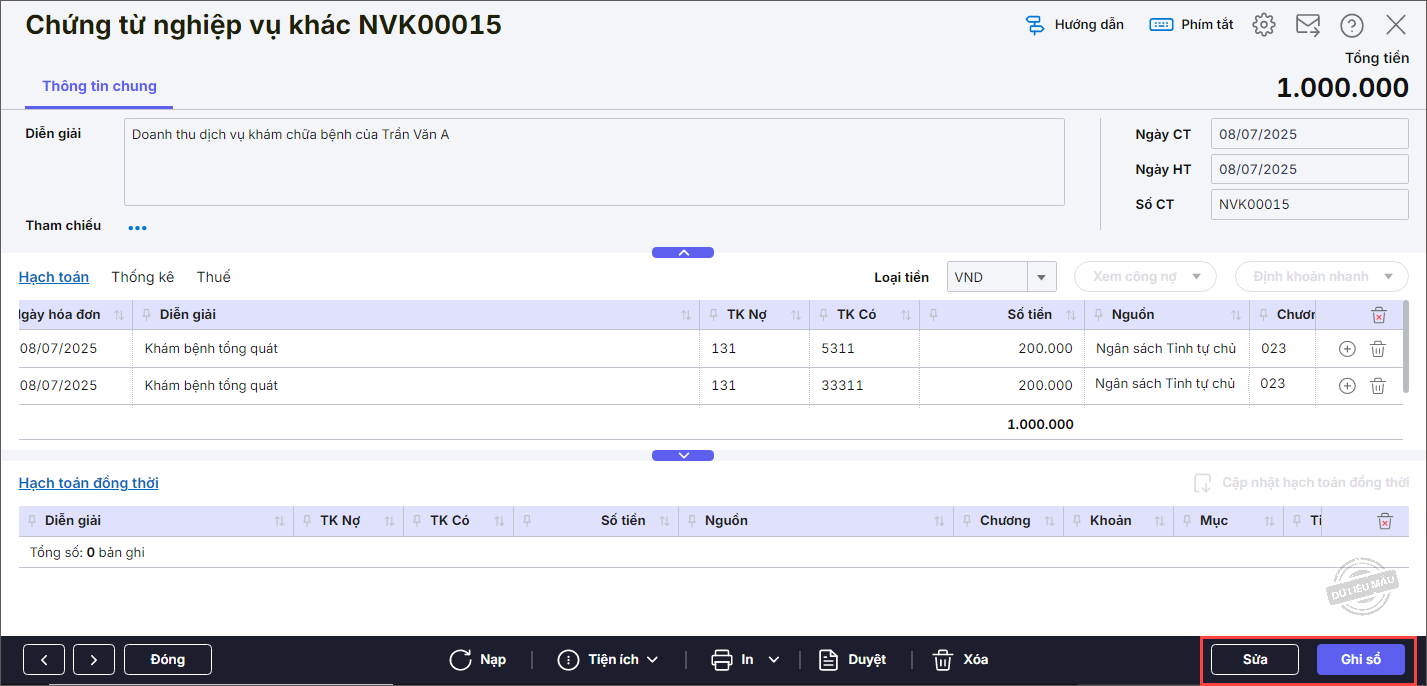Open the Hạch toán đồng thời link
The width and height of the screenshot is (1427, 686).
tap(89, 483)
